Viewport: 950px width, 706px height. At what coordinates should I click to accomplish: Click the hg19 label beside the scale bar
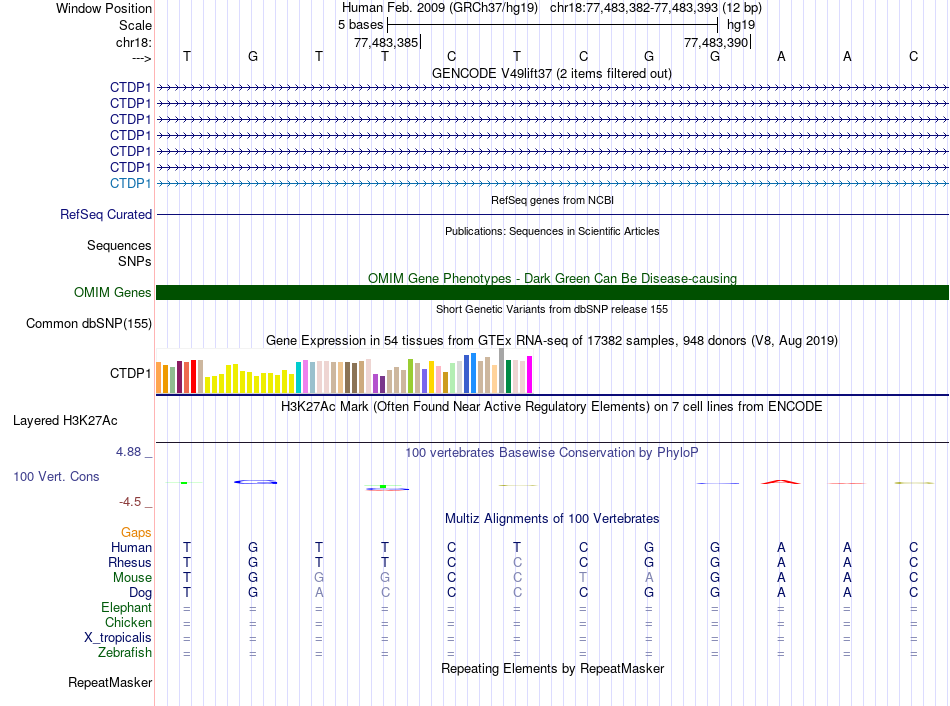coord(741,25)
